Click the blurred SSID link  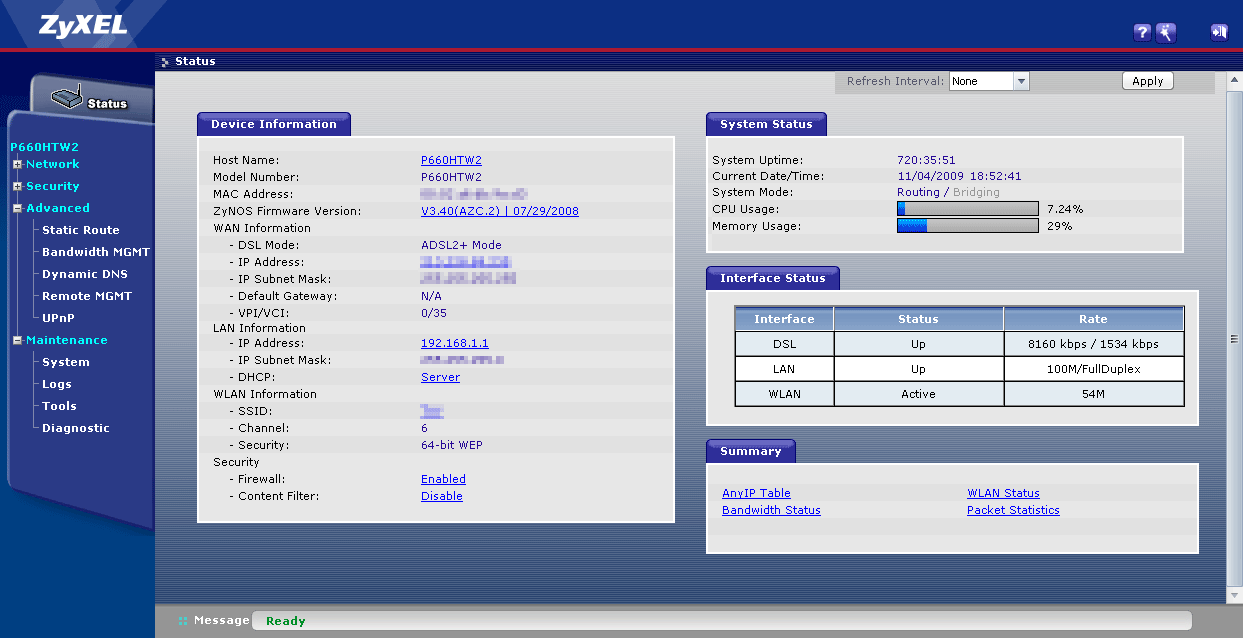pyautogui.click(x=432, y=411)
